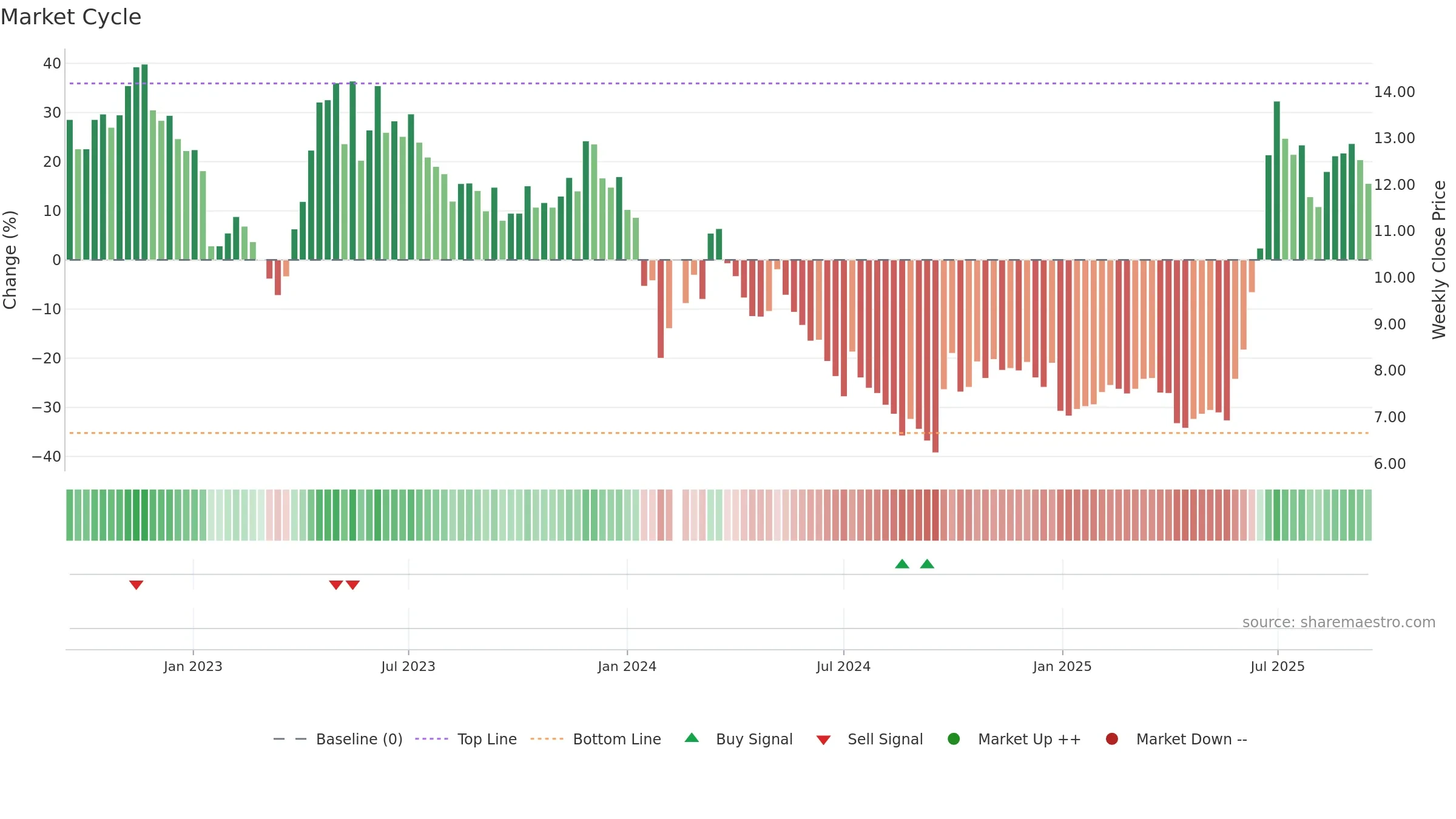Viewport: 1456px width, 819px height.
Task: Click the Market Cycle chart title
Action: coord(71,17)
